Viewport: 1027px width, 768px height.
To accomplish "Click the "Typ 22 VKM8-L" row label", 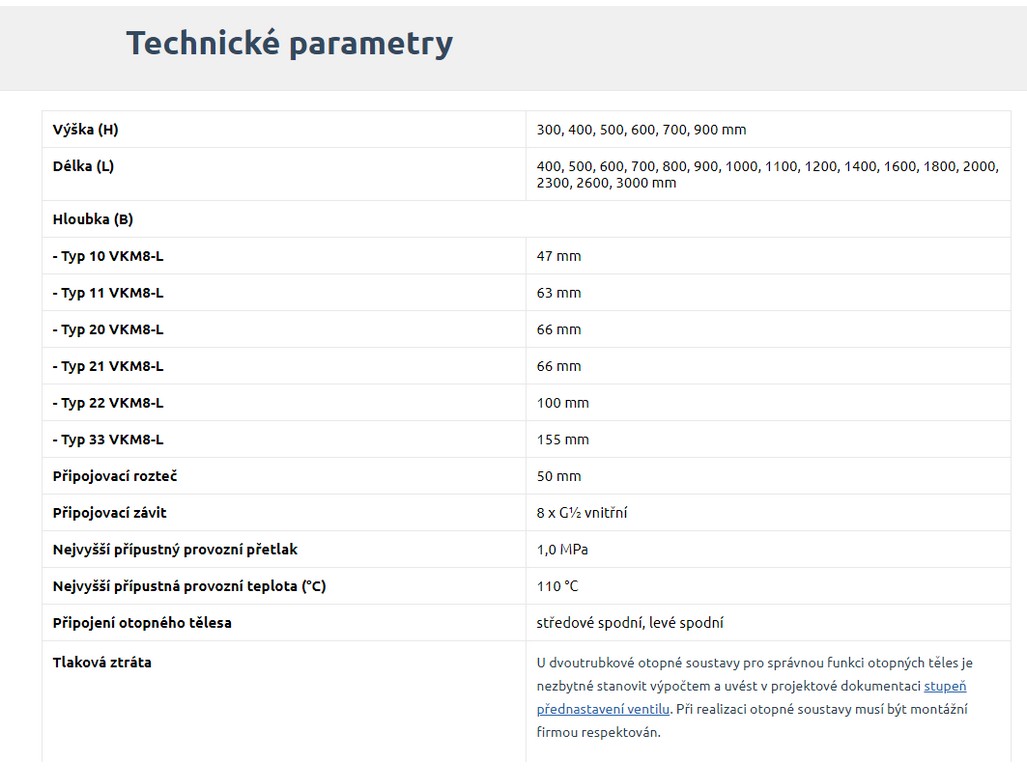I will pos(108,403).
